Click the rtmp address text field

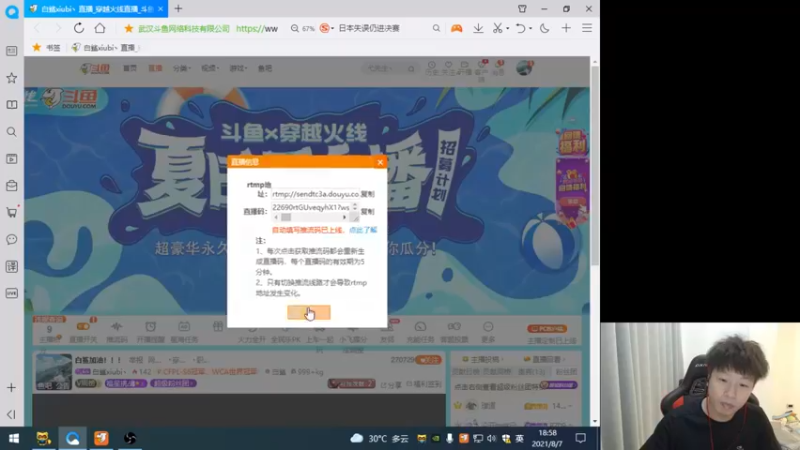coord(315,194)
